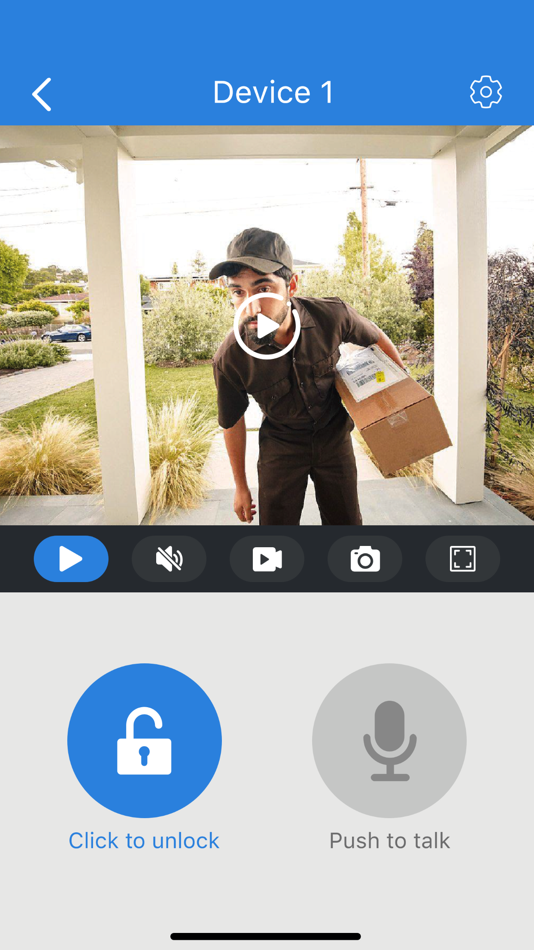Screen dimensions: 534x950
Task: Tap the blue unlock padlock button
Action: [x=144, y=740]
